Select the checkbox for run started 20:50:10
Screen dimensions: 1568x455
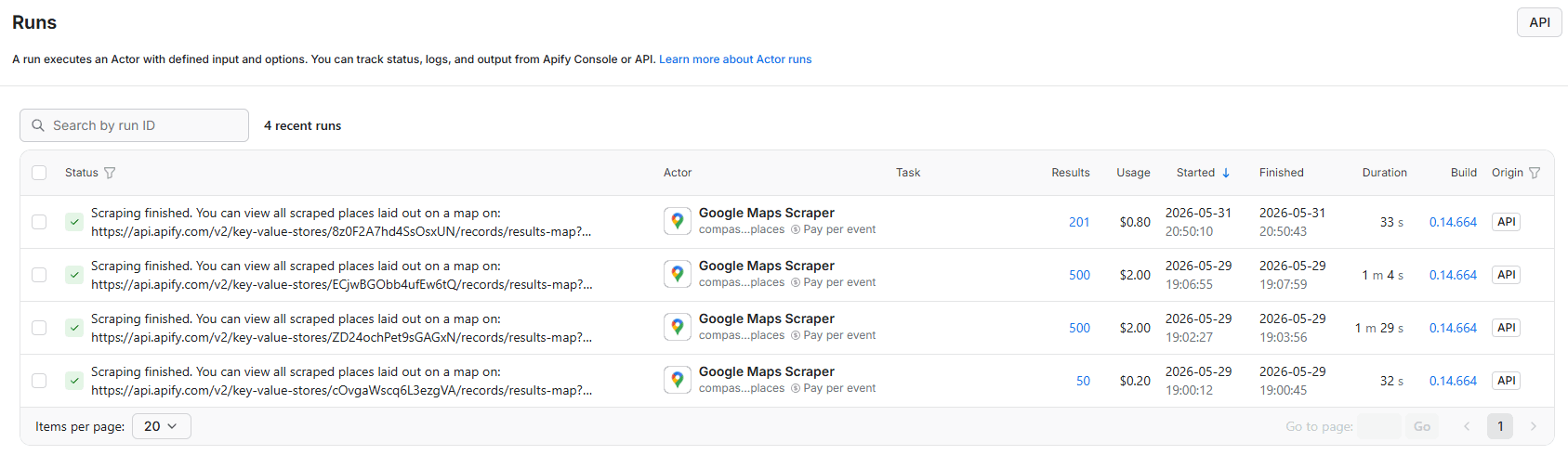(39, 222)
